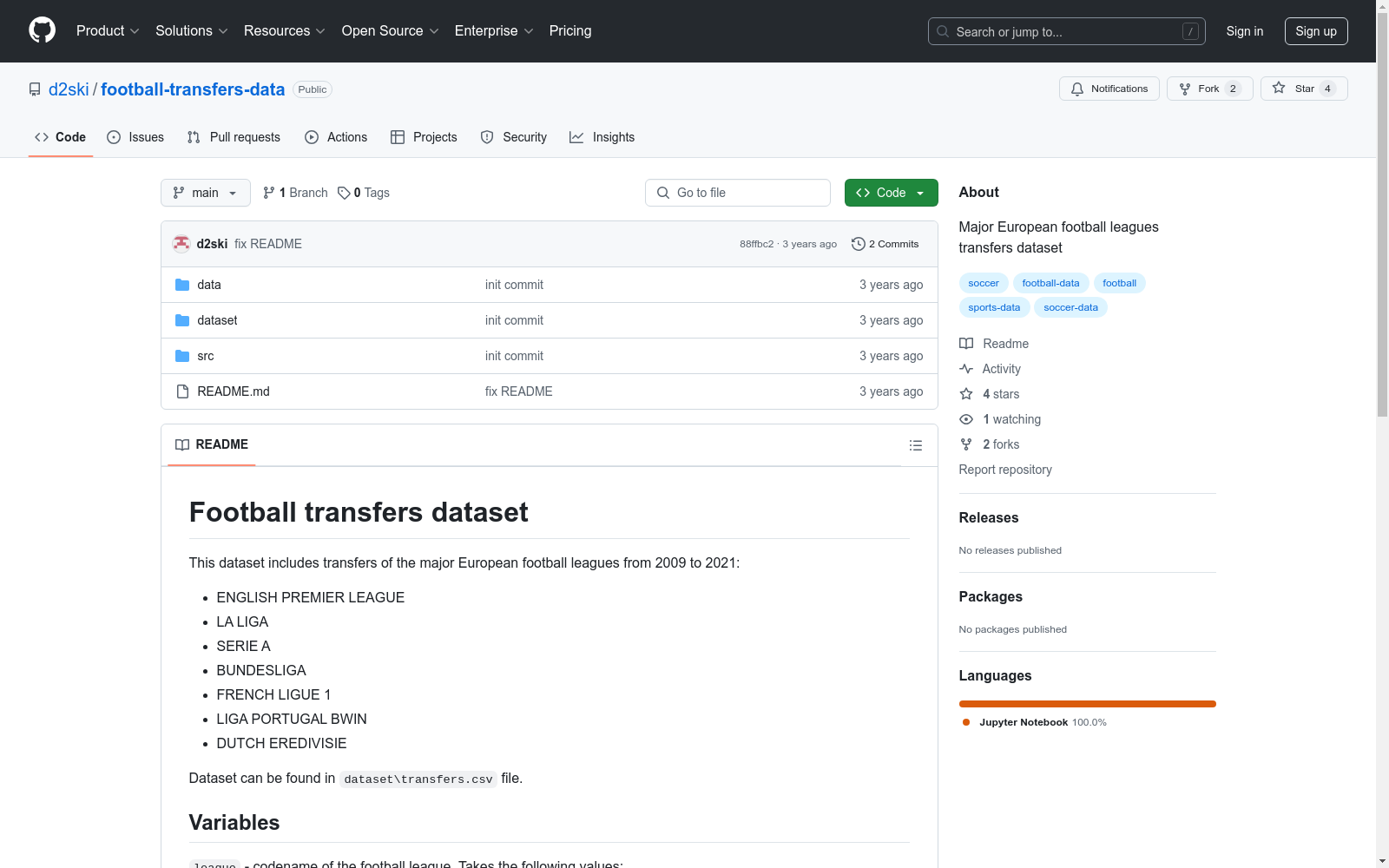Open the main branch selector dropdown

point(206,193)
